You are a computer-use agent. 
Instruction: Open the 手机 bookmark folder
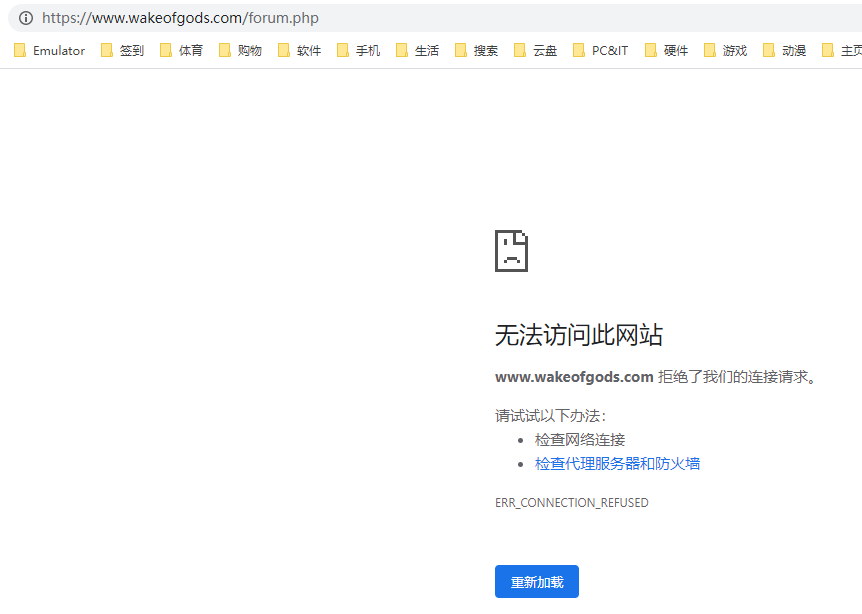point(358,51)
